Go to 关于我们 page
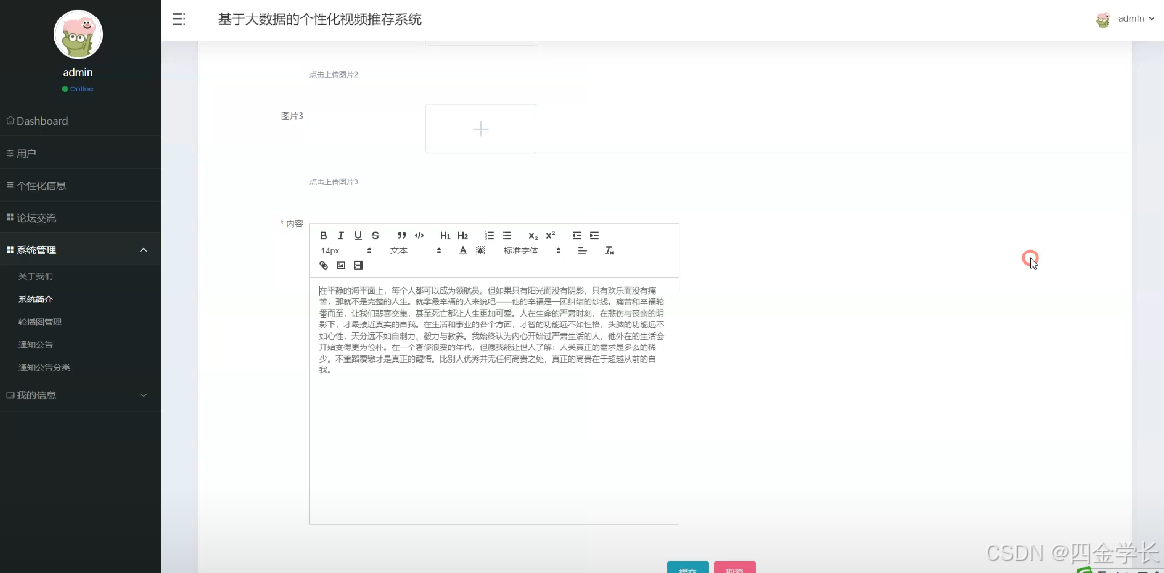The height and width of the screenshot is (573, 1164). [x=36, y=276]
